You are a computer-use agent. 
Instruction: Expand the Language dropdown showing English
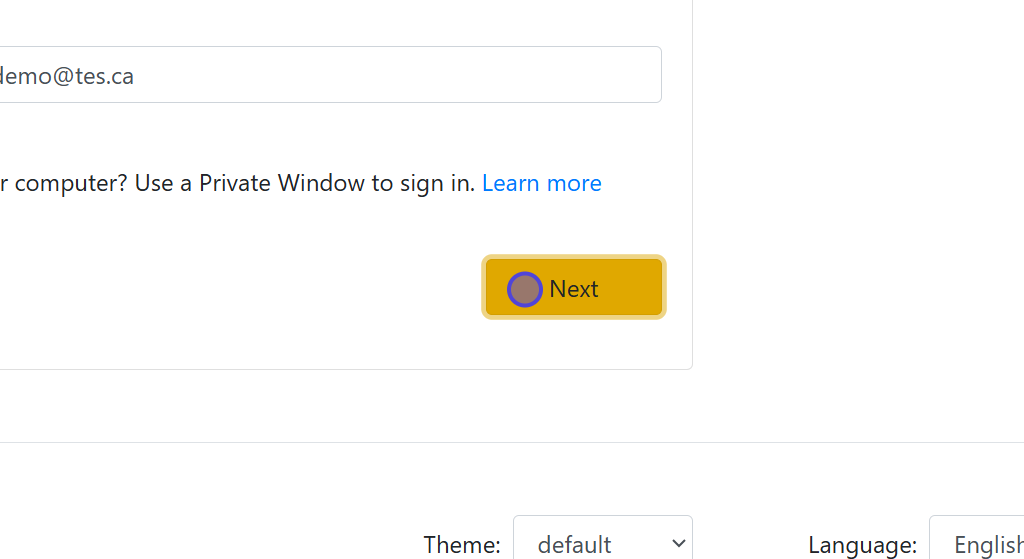click(x=976, y=544)
